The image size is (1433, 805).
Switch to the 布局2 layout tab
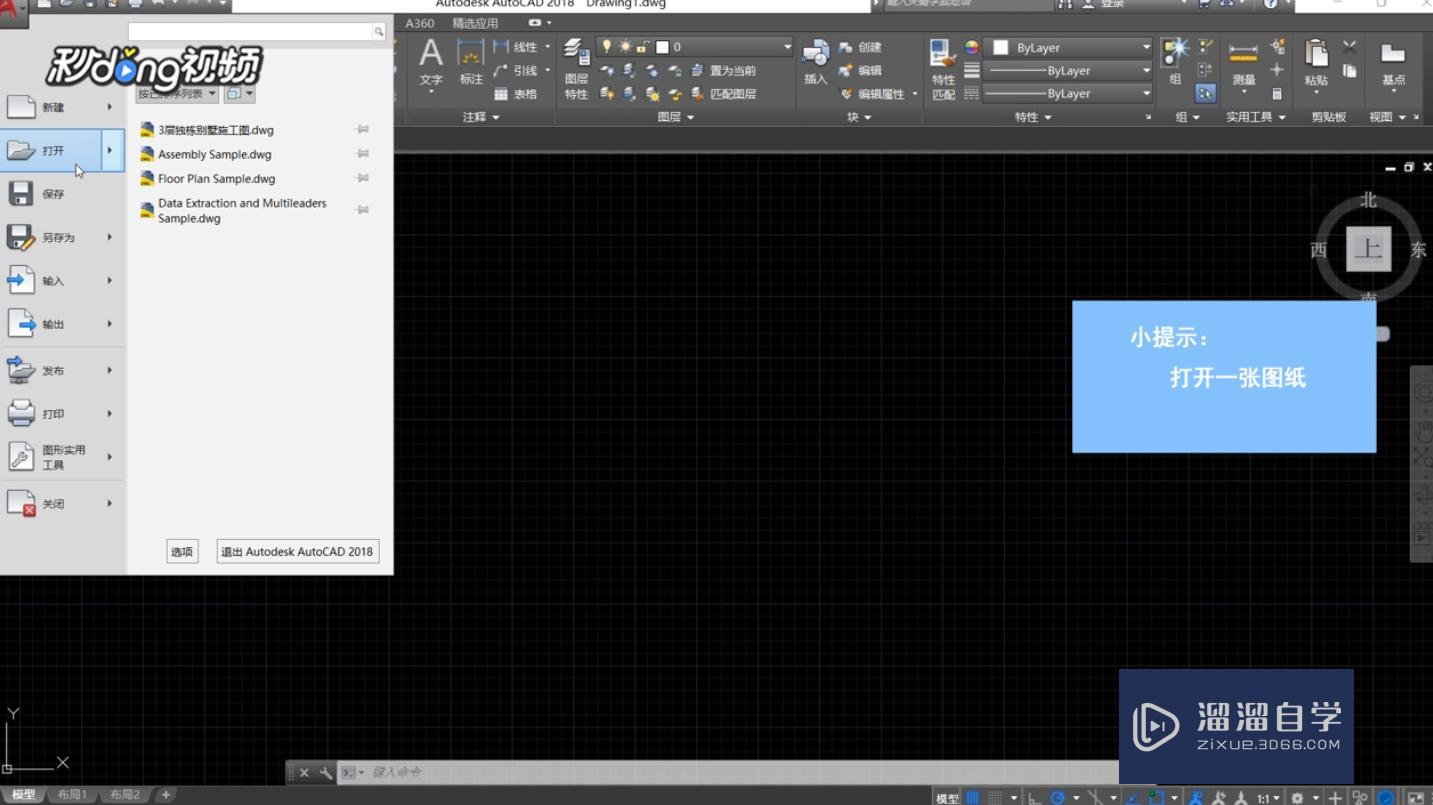pos(124,795)
